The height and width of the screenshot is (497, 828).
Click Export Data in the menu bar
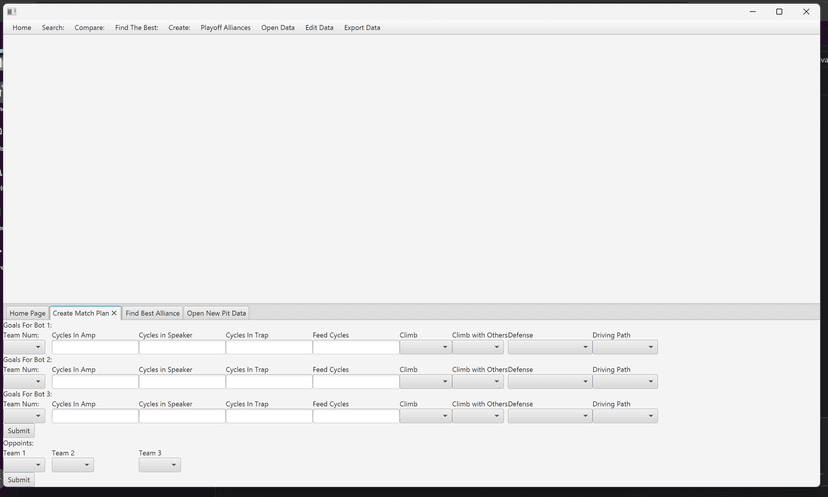click(x=362, y=27)
